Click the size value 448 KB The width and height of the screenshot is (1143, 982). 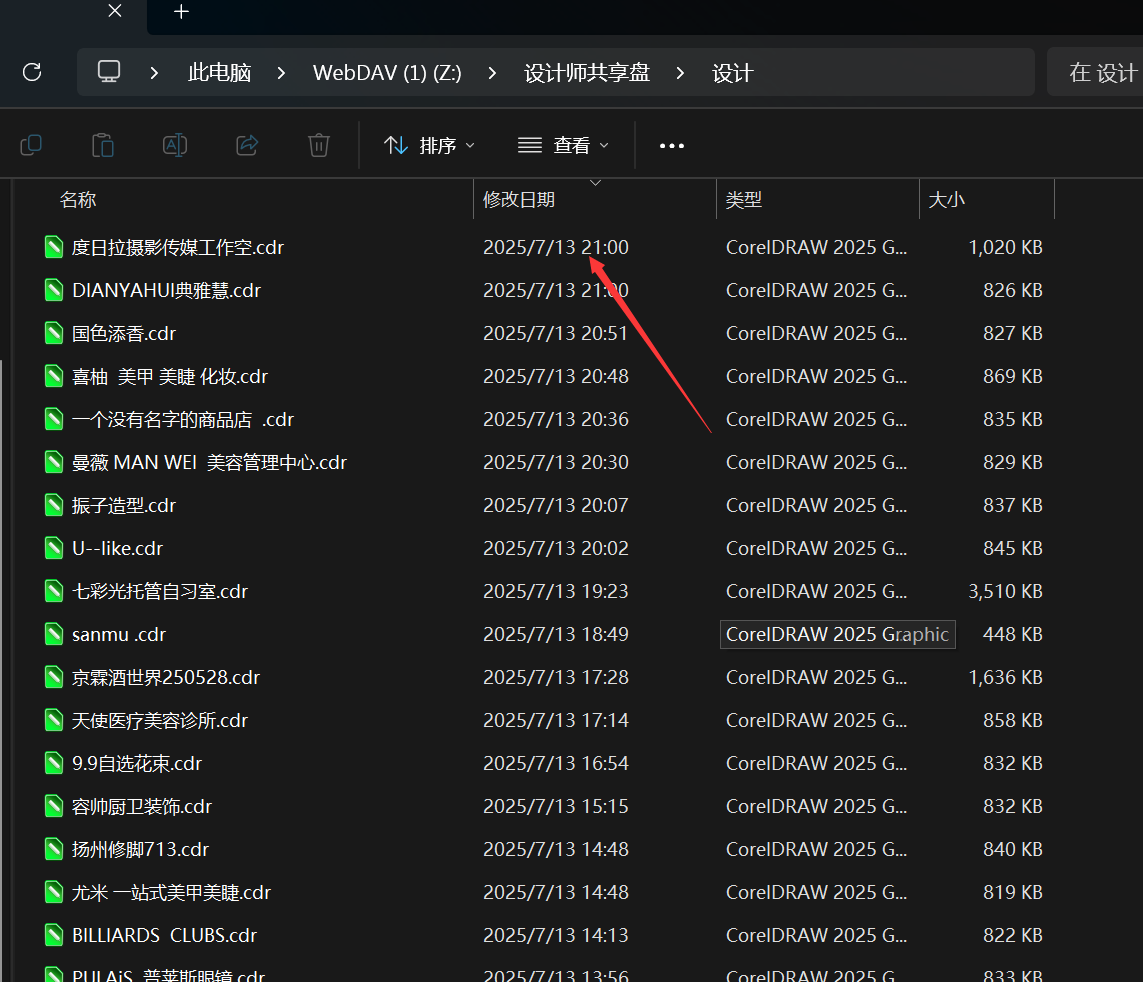click(1013, 634)
